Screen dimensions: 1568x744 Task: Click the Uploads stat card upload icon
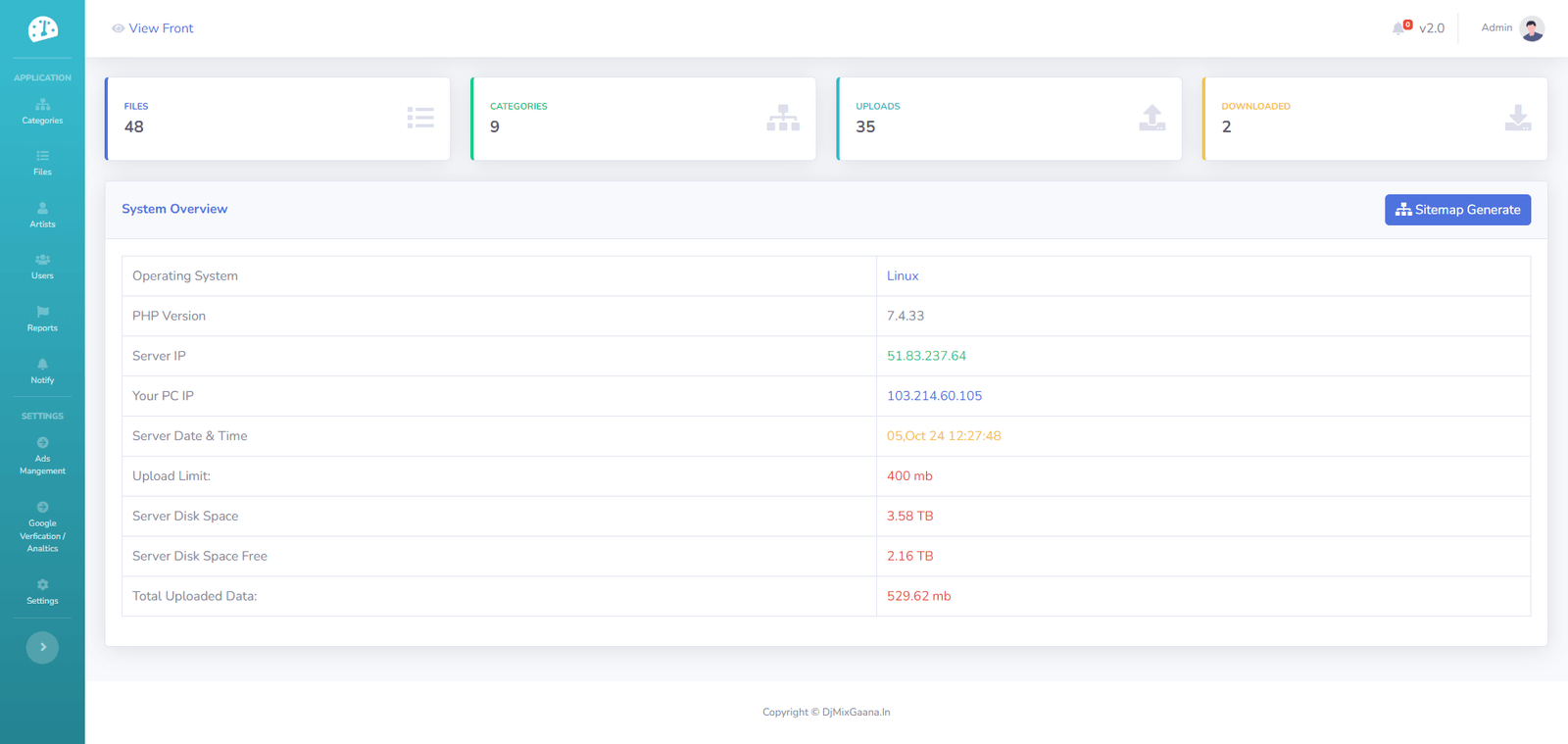[1151, 119]
